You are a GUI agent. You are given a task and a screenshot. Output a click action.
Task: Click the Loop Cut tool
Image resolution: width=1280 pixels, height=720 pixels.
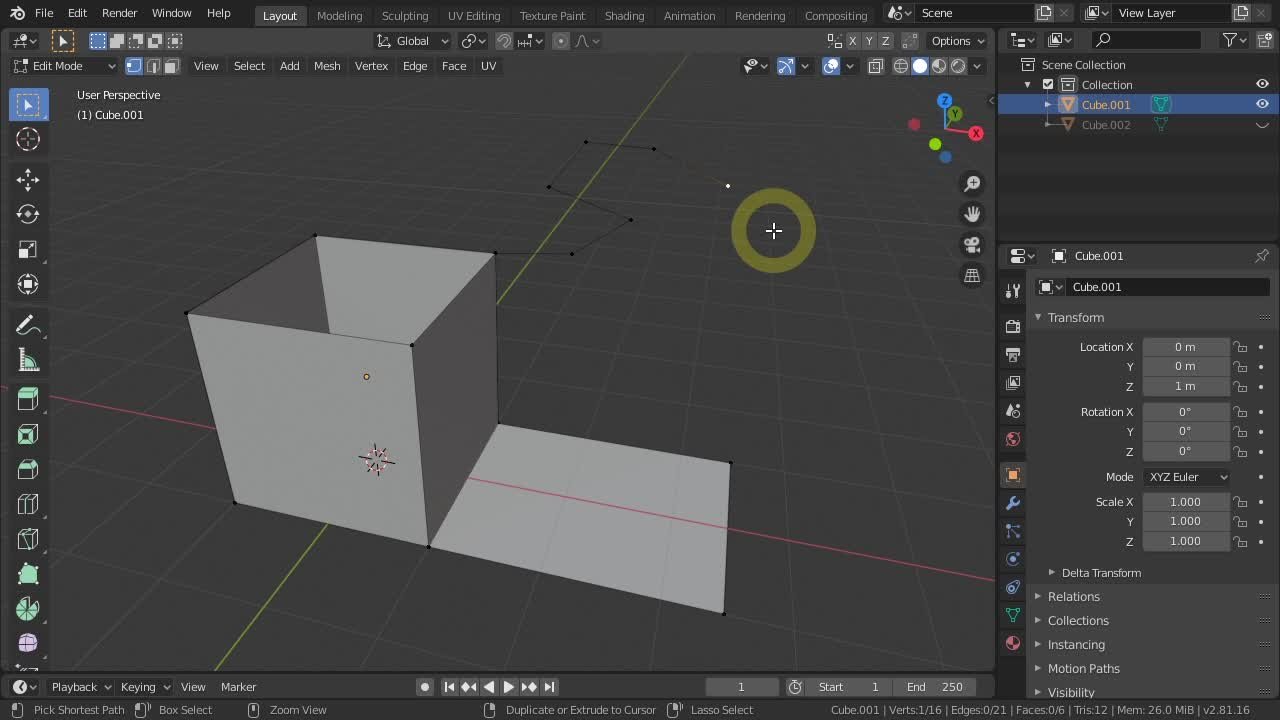coord(28,504)
